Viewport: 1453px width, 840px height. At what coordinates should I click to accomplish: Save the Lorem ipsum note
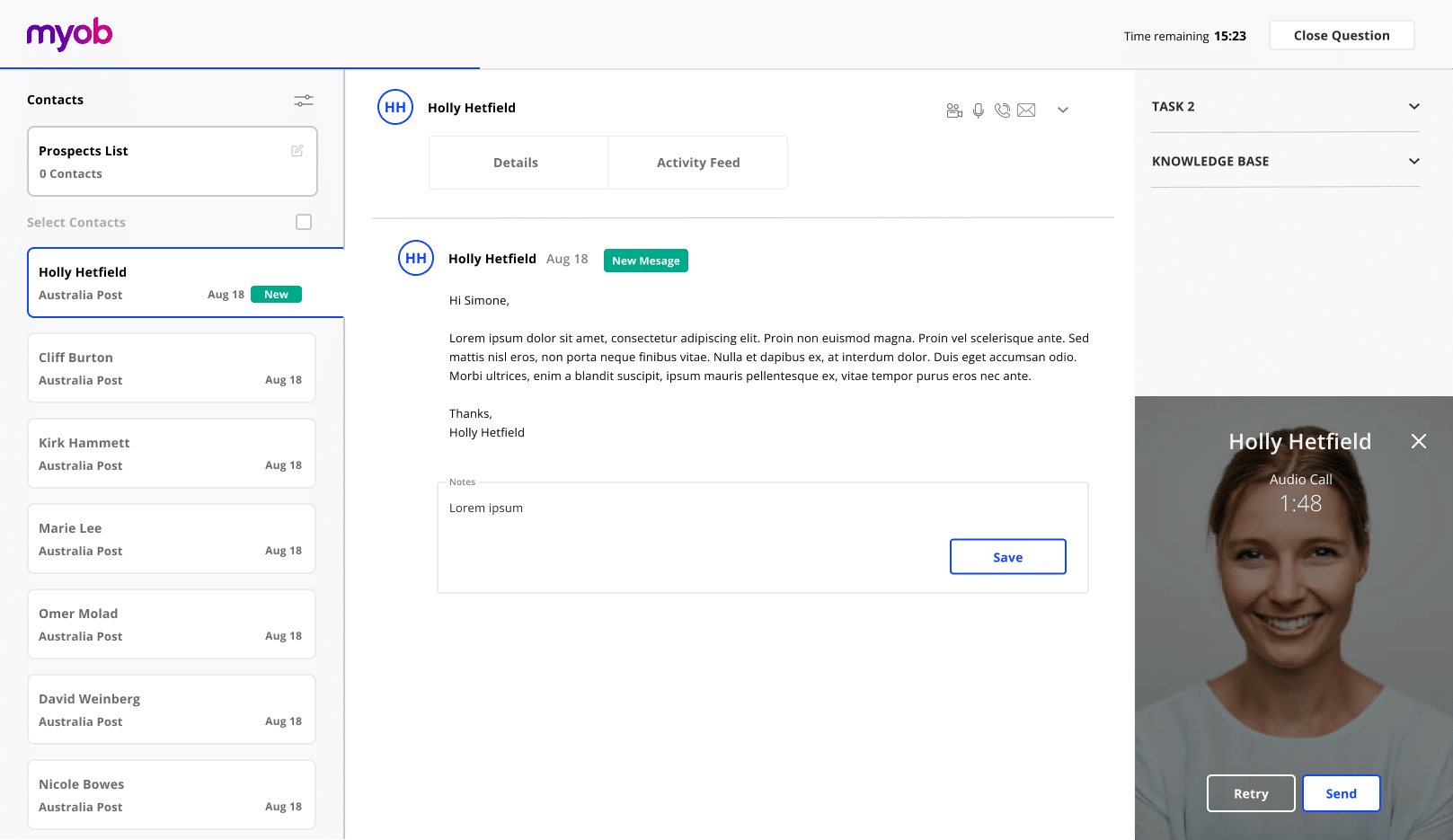click(1007, 556)
